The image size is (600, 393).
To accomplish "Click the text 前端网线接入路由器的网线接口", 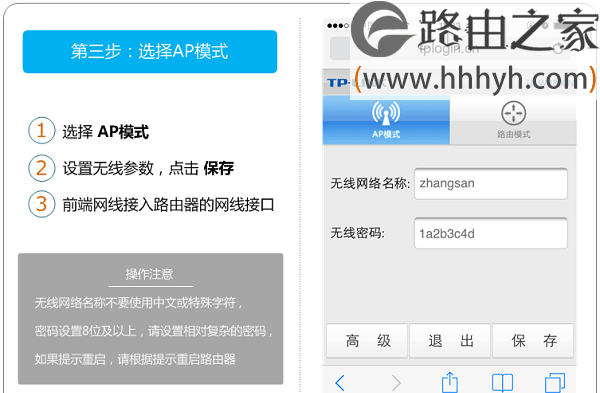I will pyautogui.click(x=168, y=205).
